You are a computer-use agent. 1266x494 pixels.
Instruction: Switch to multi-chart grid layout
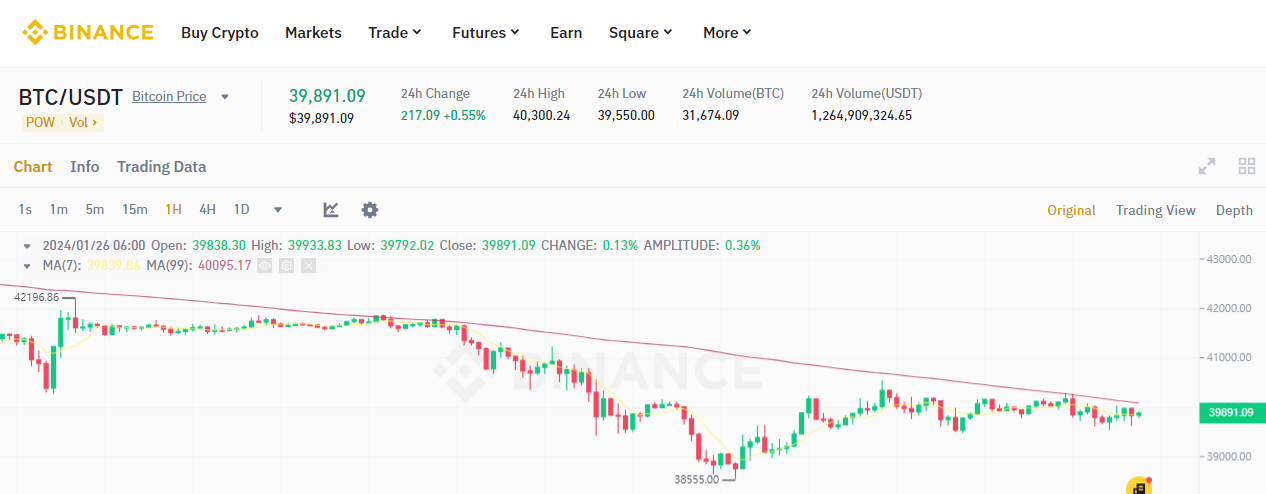tap(1247, 167)
